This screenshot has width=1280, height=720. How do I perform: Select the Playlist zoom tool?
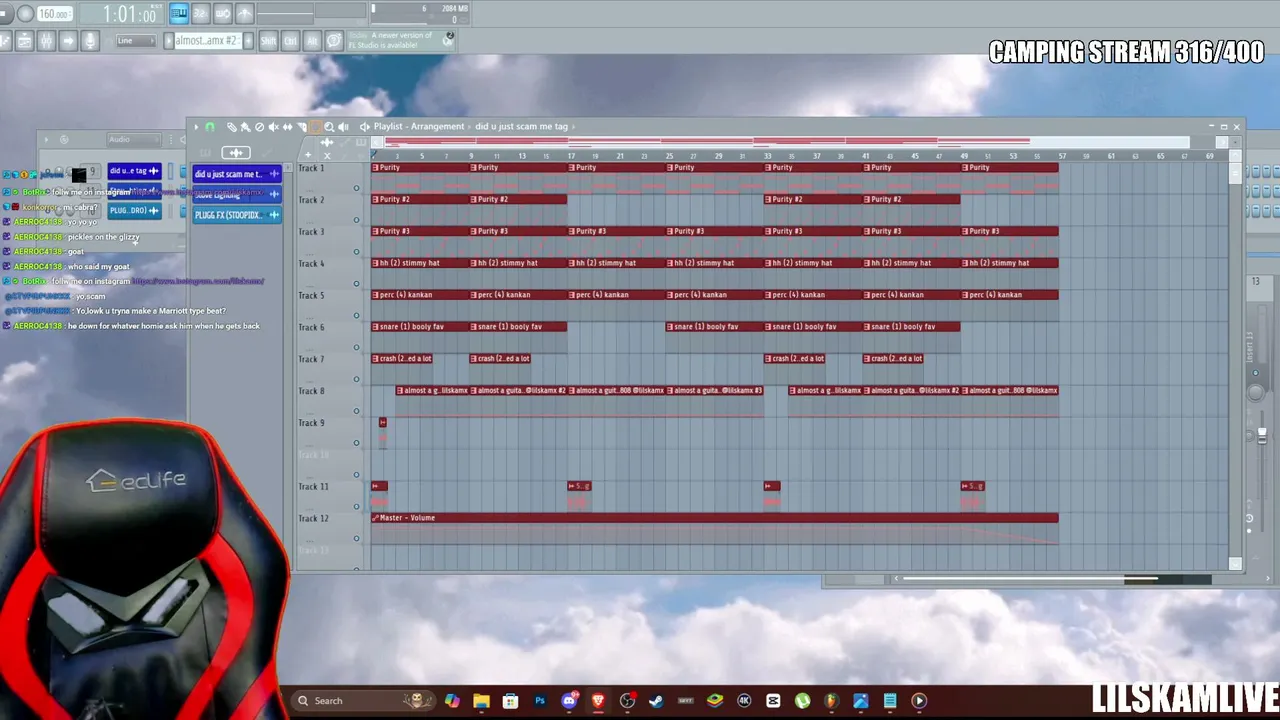coord(330,127)
